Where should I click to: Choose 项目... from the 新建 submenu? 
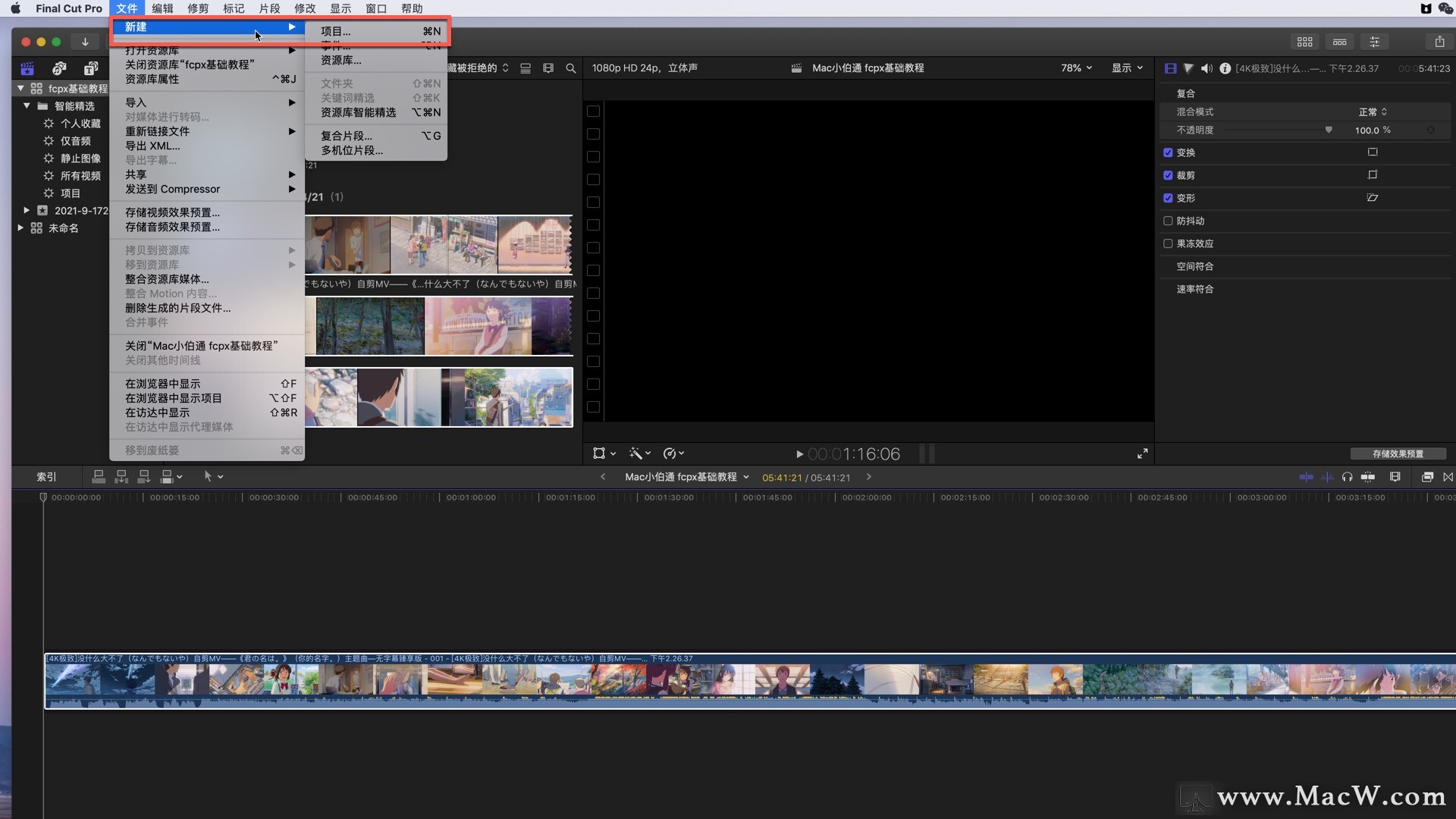click(335, 31)
